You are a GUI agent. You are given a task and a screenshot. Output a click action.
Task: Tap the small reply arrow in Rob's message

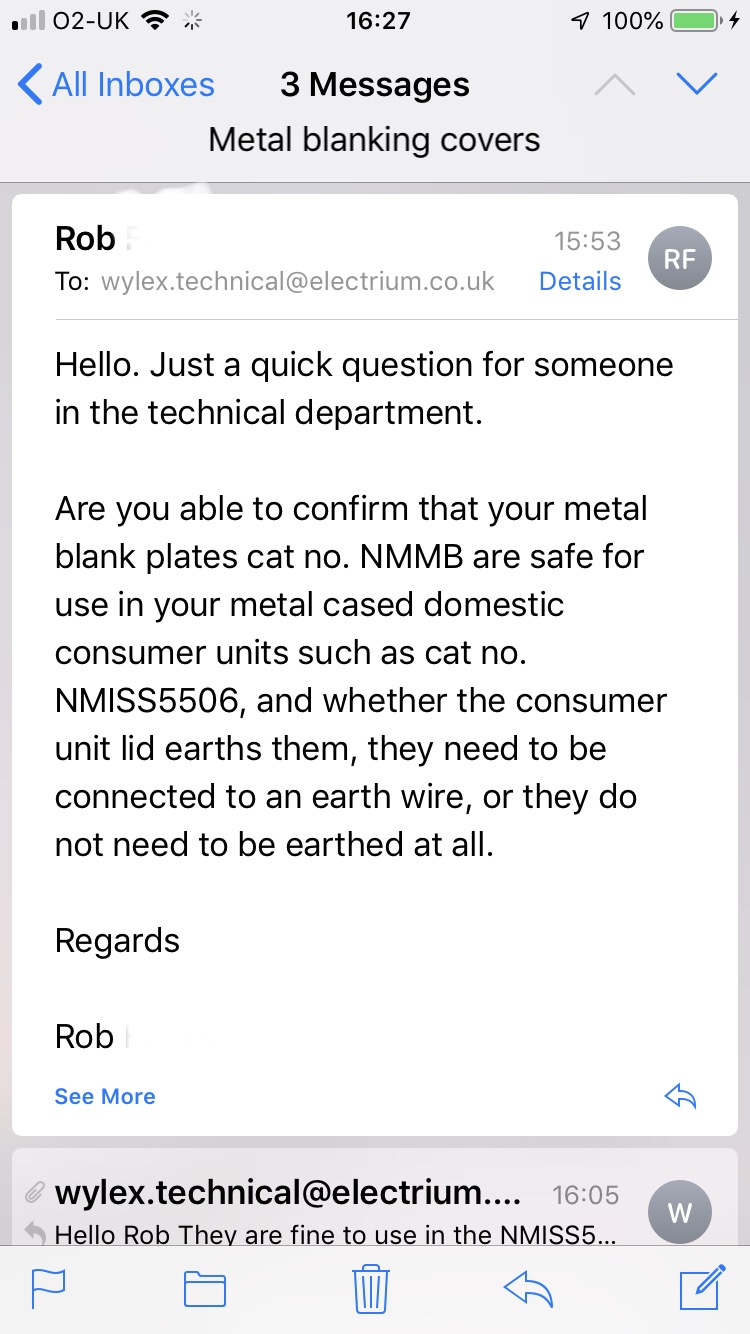(680, 1097)
